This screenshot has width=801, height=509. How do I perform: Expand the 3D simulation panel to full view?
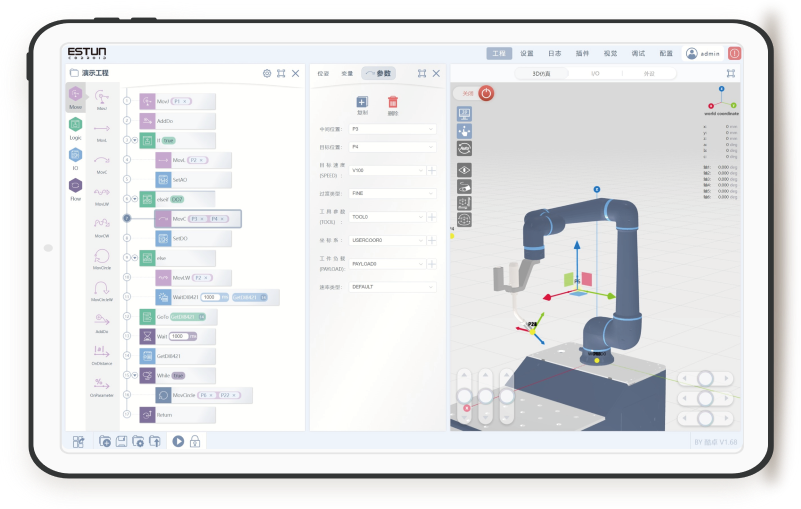click(x=731, y=73)
